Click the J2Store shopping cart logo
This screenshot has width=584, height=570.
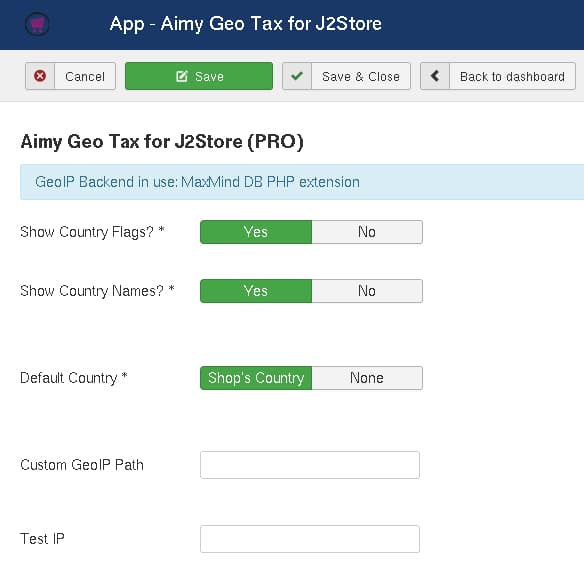click(37, 24)
